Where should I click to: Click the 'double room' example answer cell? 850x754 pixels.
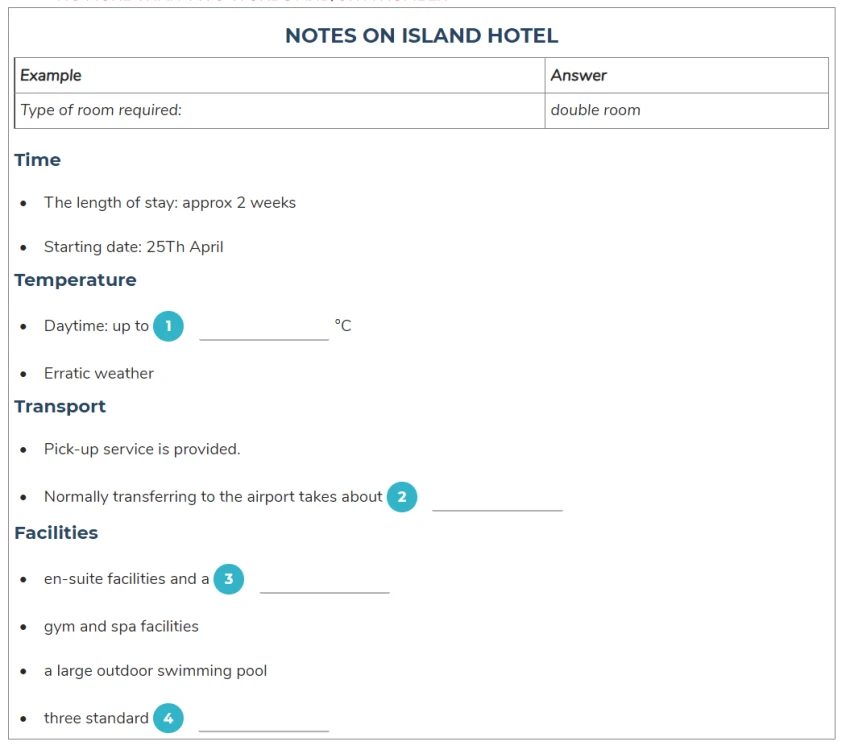(686, 111)
